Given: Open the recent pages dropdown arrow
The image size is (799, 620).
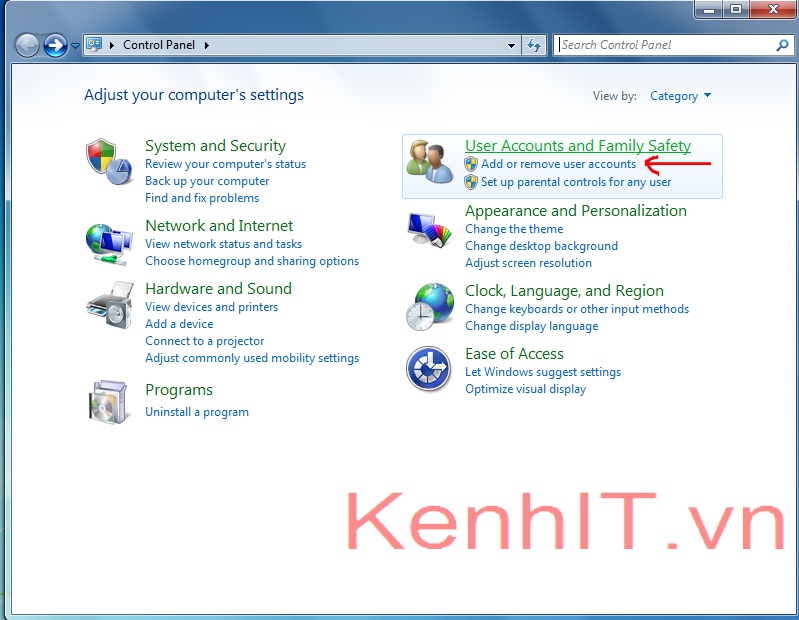Looking at the screenshot, I should 75,46.
